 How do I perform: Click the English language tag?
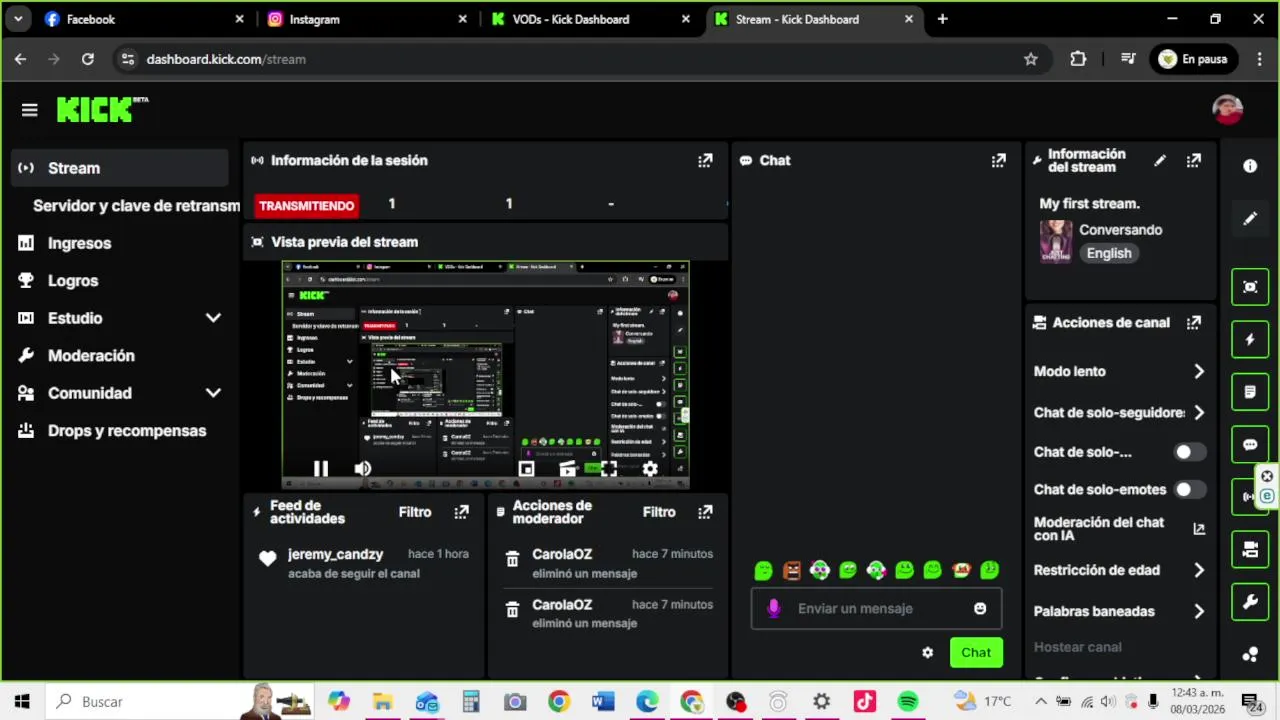pyautogui.click(x=1109, y=253)
